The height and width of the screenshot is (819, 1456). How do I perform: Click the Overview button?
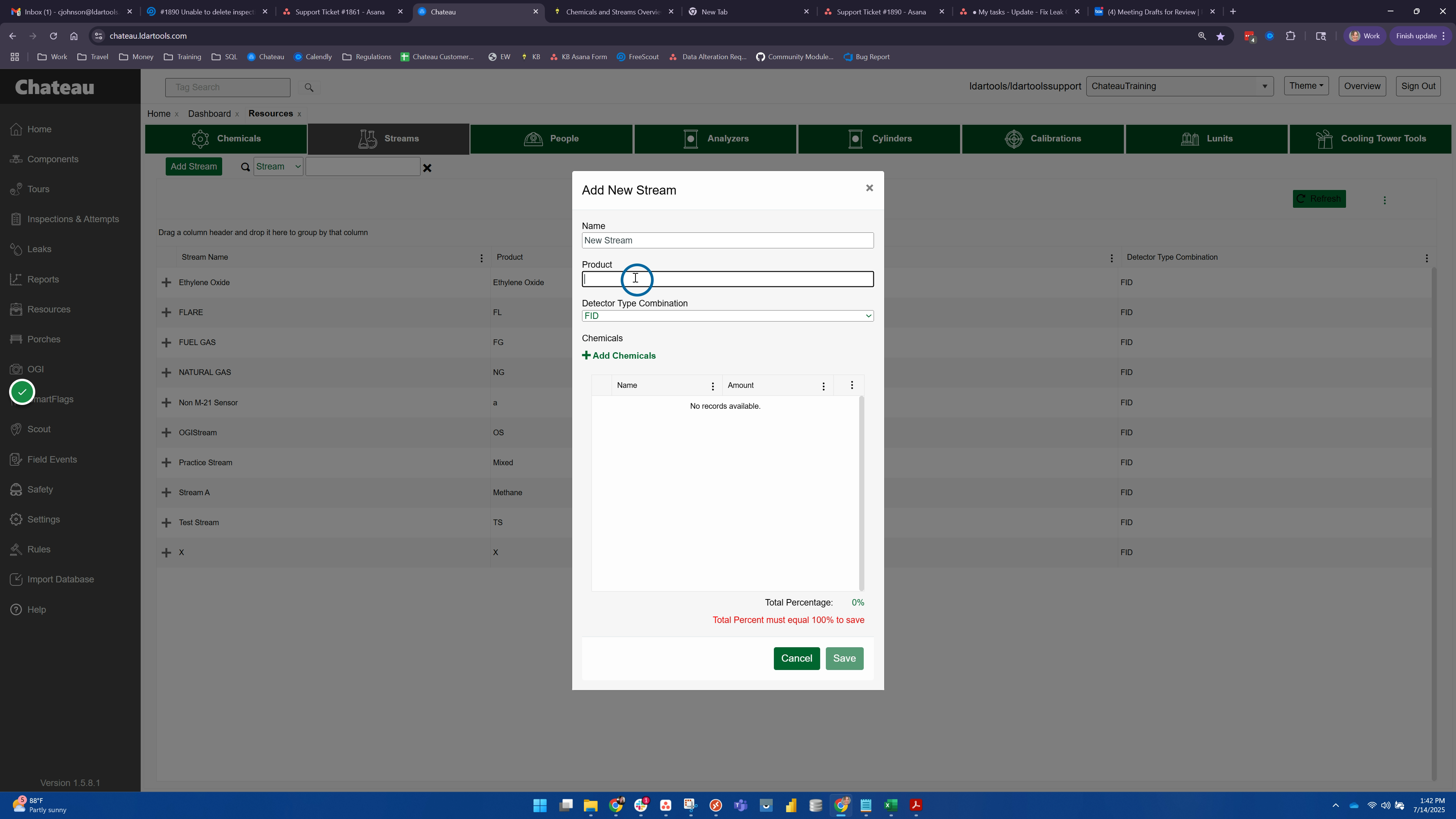point(1362,86)
